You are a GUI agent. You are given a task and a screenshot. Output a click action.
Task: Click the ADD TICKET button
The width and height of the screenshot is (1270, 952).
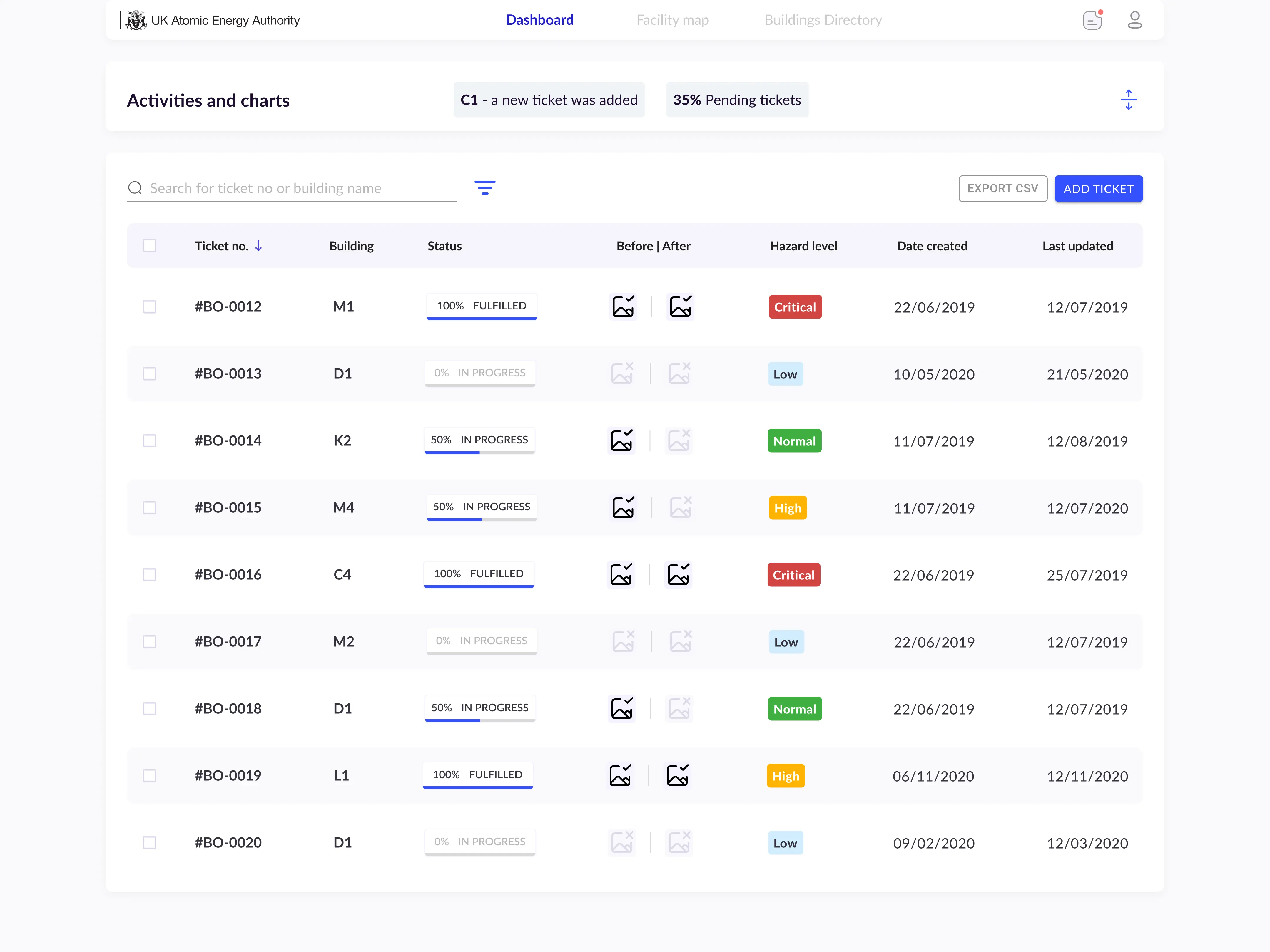(1098, 188)
